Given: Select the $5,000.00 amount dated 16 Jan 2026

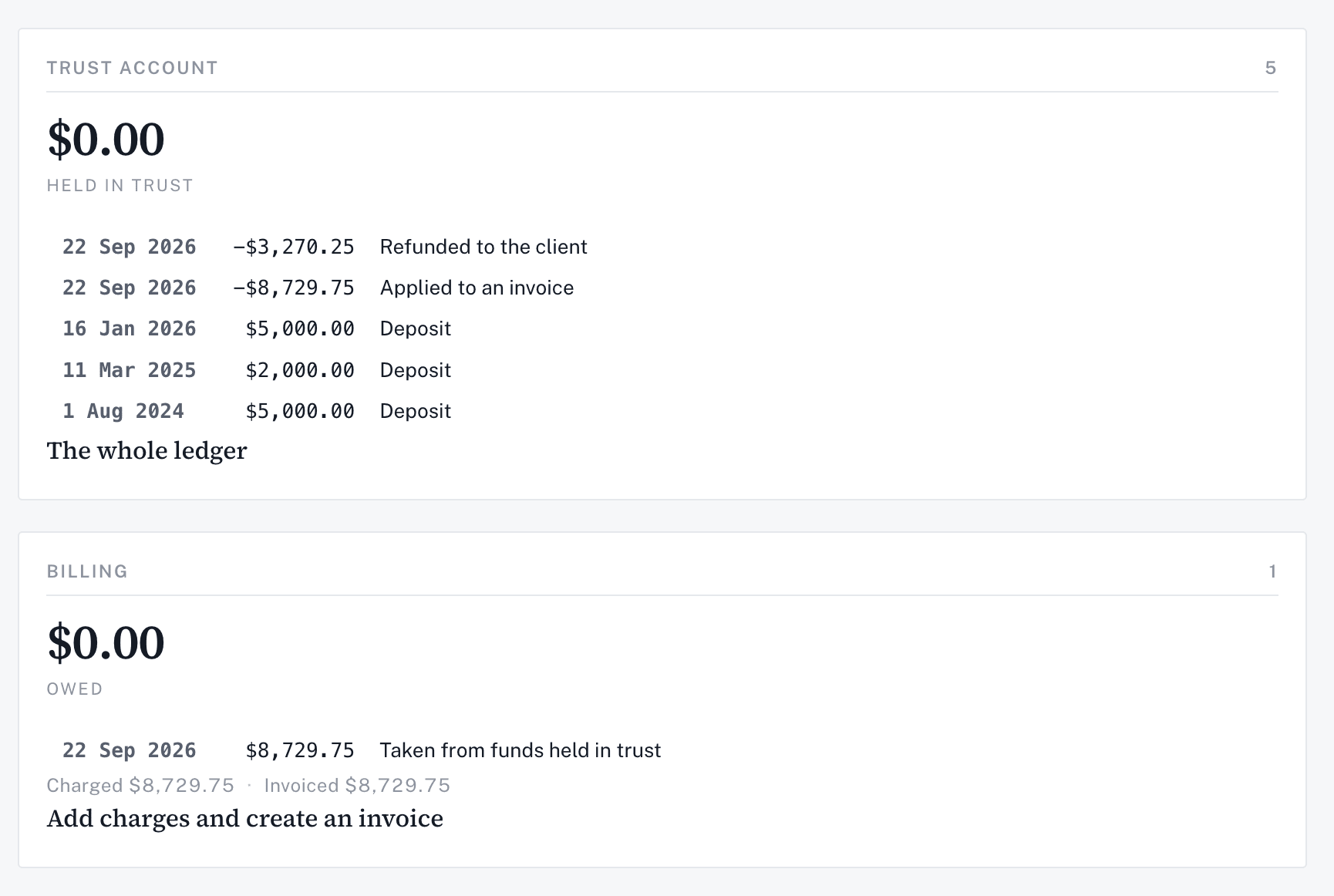Looking at the screenshot, I should click(300, 328).
